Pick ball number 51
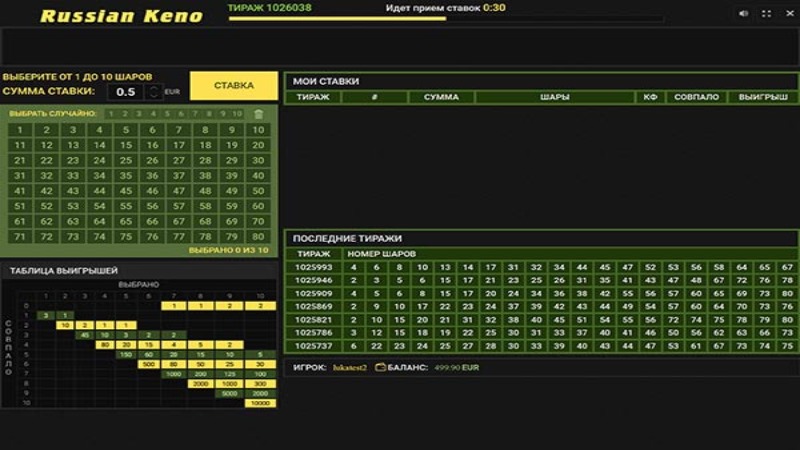Screen dimensions: 800x450 pyautogui.click(x=20, y=206)
